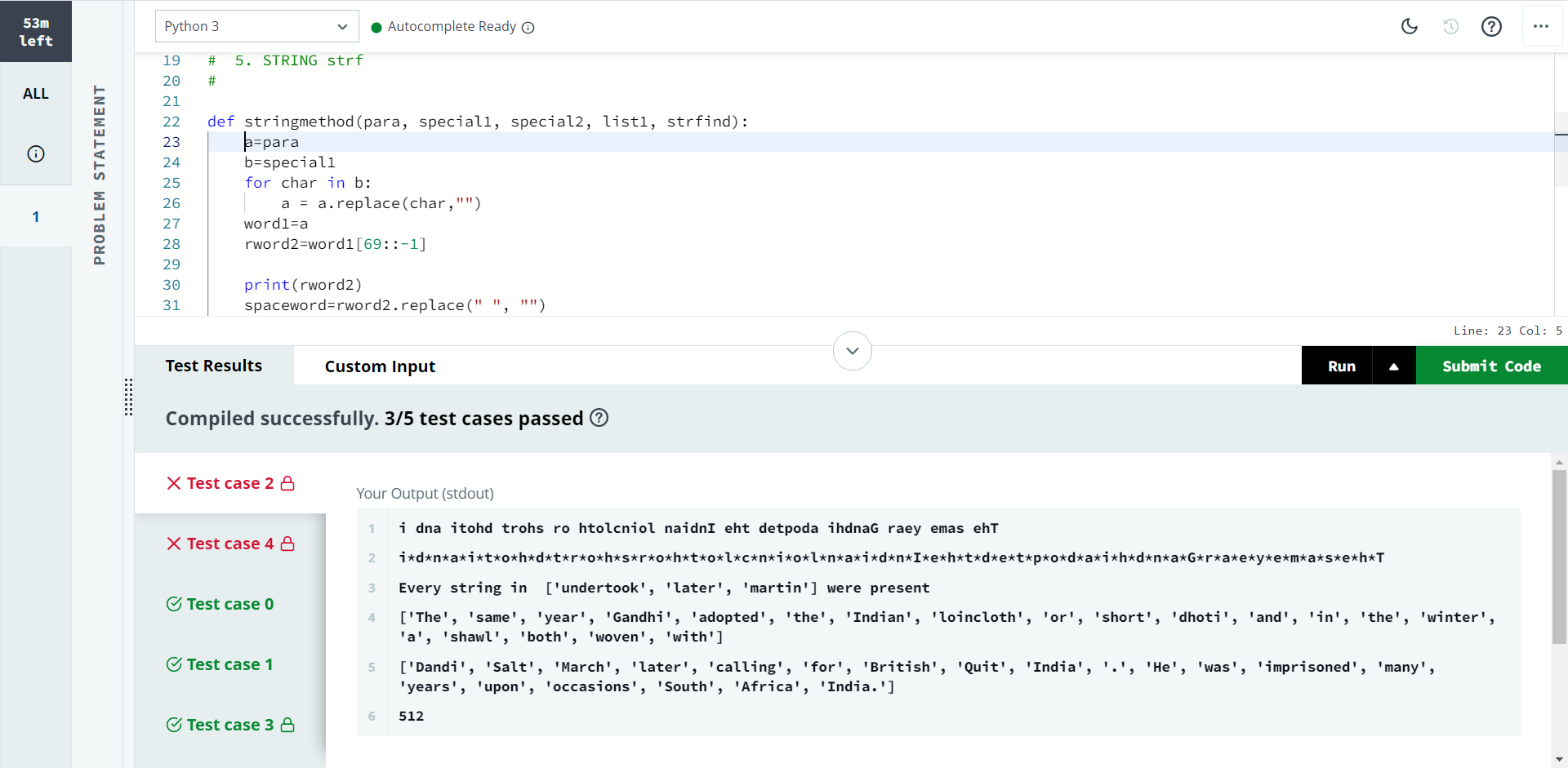The height and width of the screenshot is (768, 1568).
Task: Switch to the Custom Input tab
Action: pos(380,366)
